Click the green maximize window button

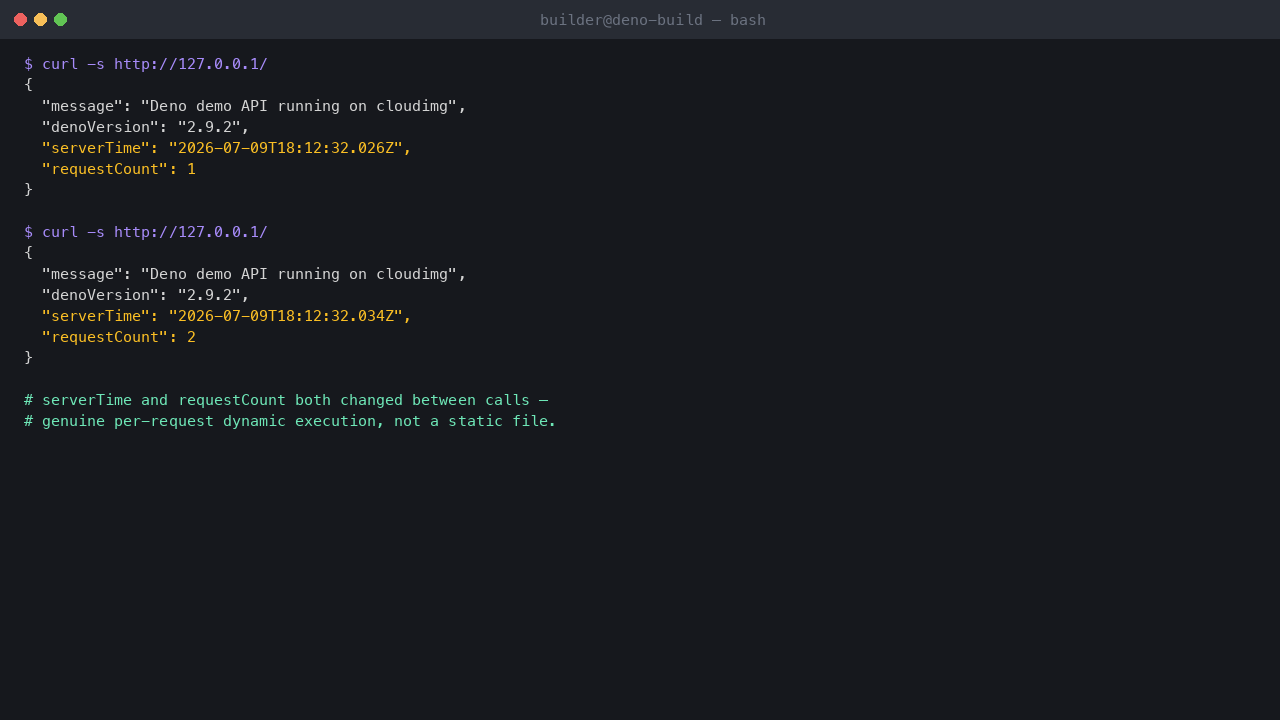tap(60, 19)
